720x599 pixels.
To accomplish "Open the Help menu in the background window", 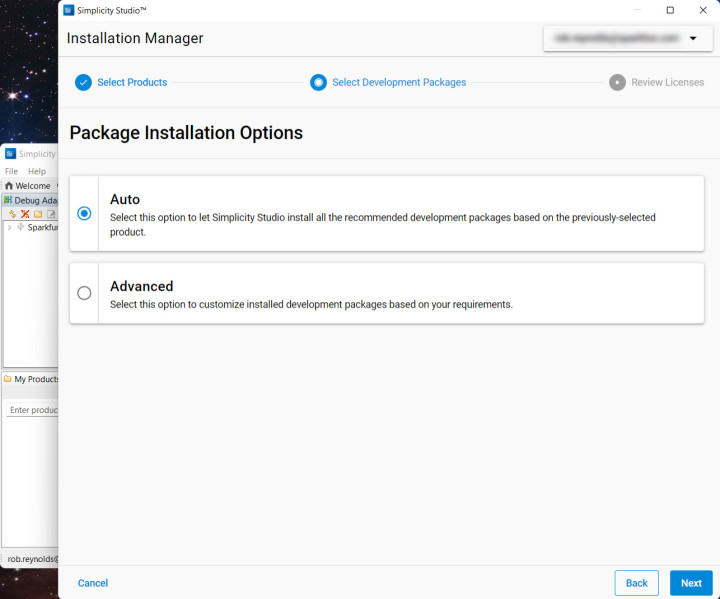I will [x=37, y=171].
